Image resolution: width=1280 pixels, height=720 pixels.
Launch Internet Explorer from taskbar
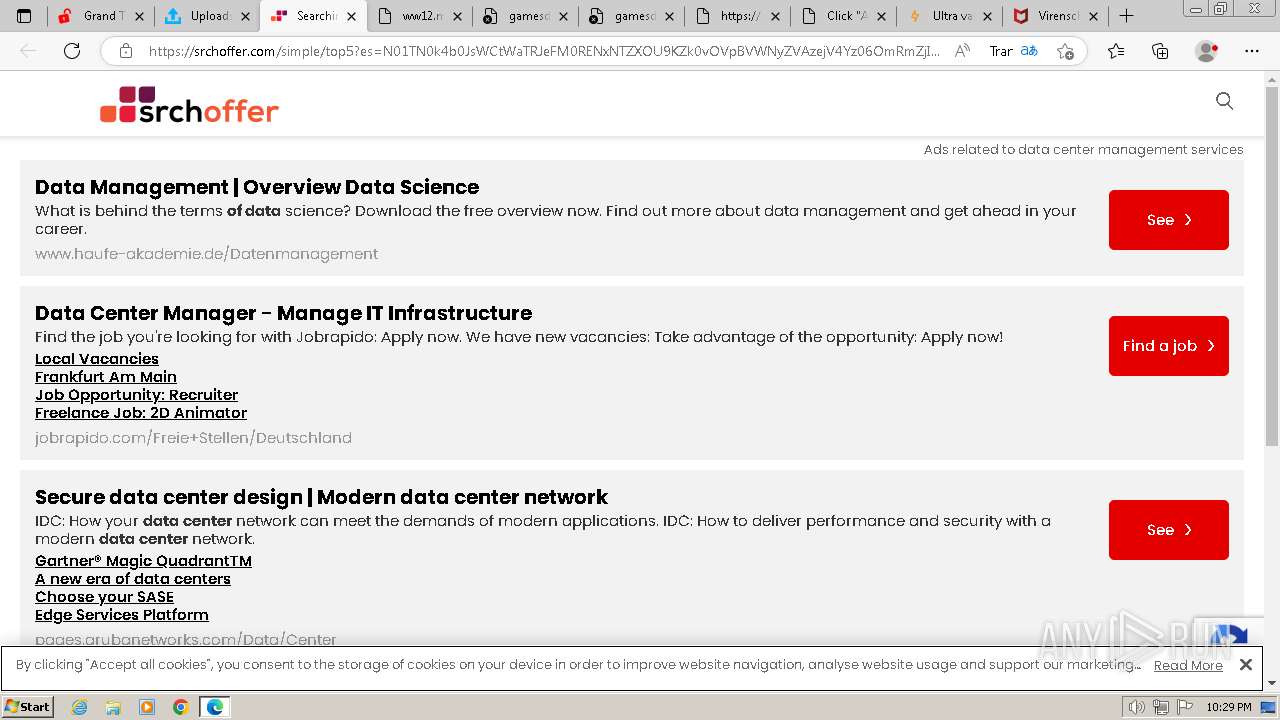coord(79,707)
